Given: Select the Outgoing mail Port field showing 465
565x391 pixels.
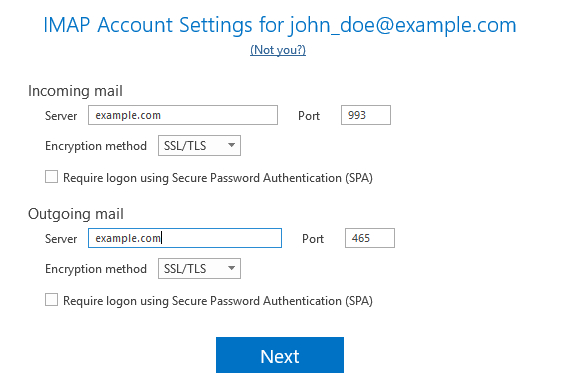Looking at the screenshot, I should 370,238.
